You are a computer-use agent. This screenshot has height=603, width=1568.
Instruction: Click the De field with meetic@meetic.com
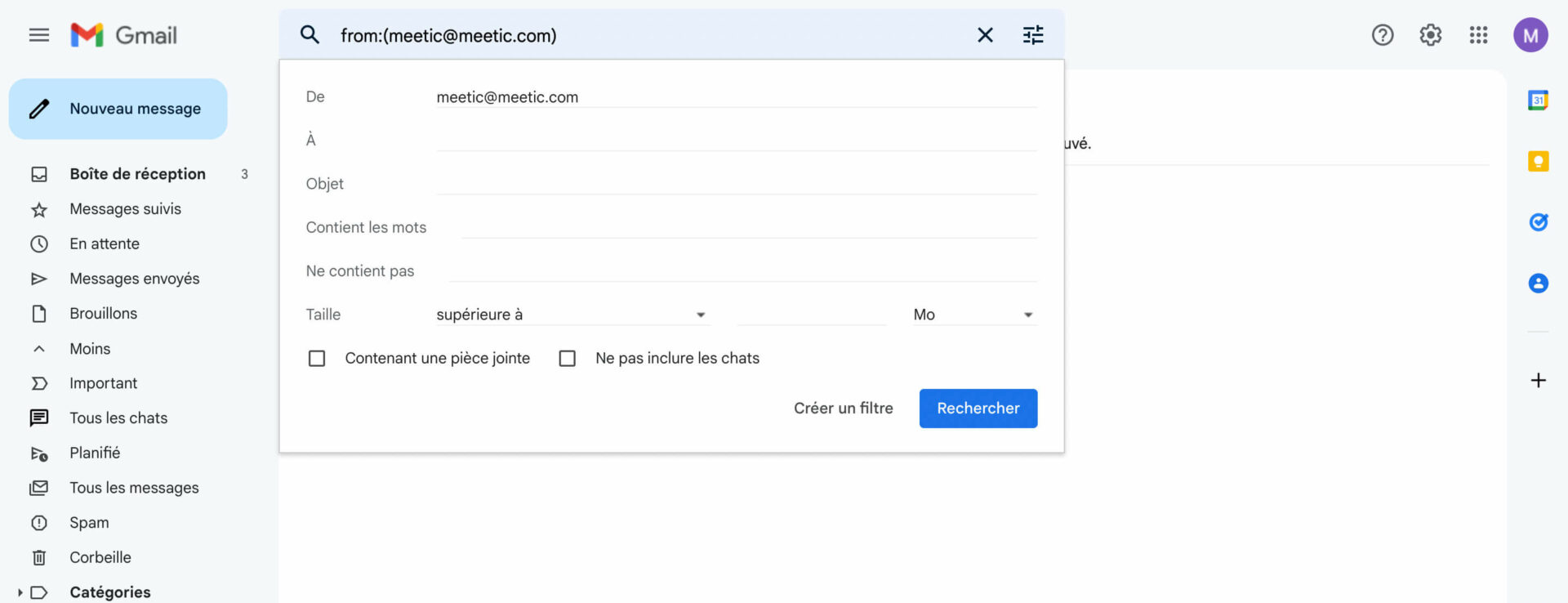736,97
